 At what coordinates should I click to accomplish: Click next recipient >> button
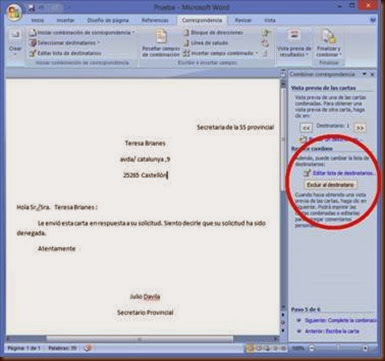[360, 128]
